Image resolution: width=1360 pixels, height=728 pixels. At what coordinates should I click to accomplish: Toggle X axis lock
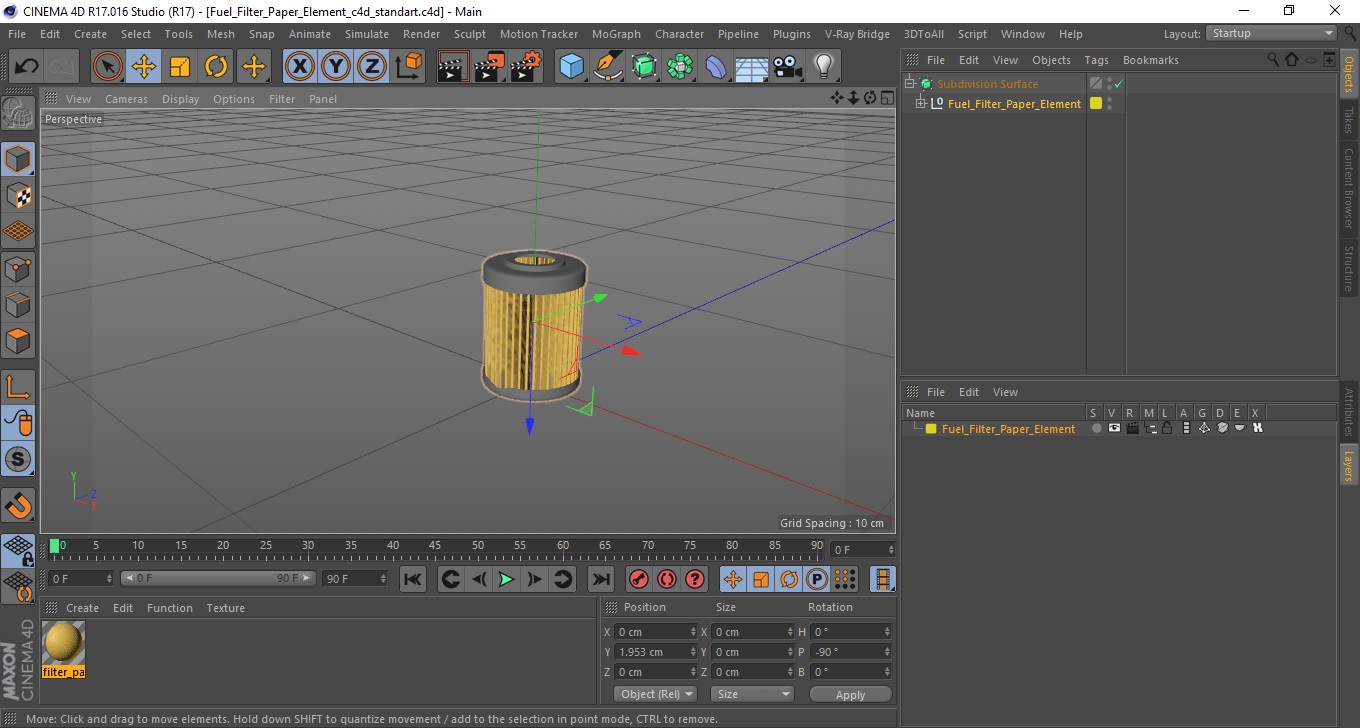point(300,67)
